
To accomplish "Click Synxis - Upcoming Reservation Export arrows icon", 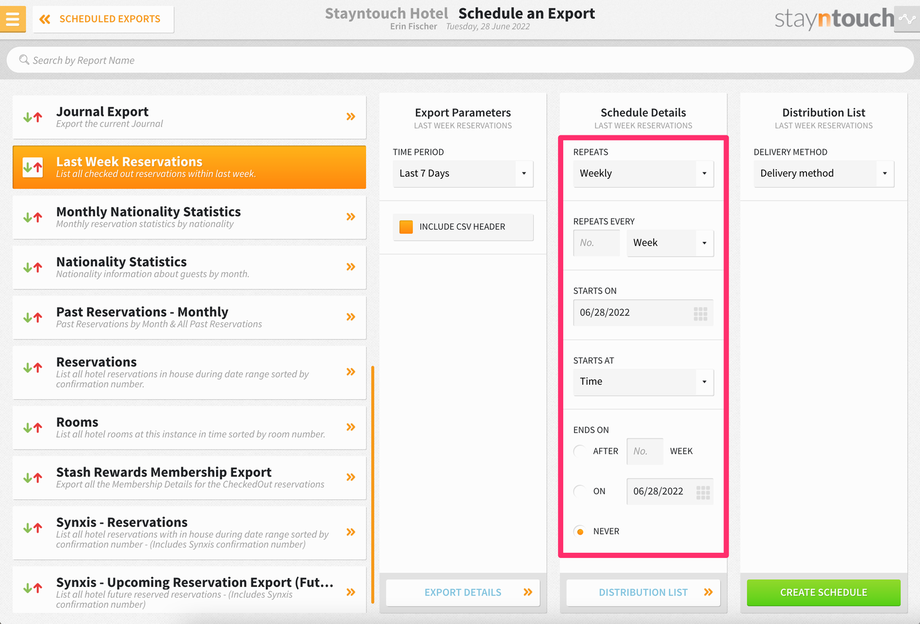I will tap(33, 588).
